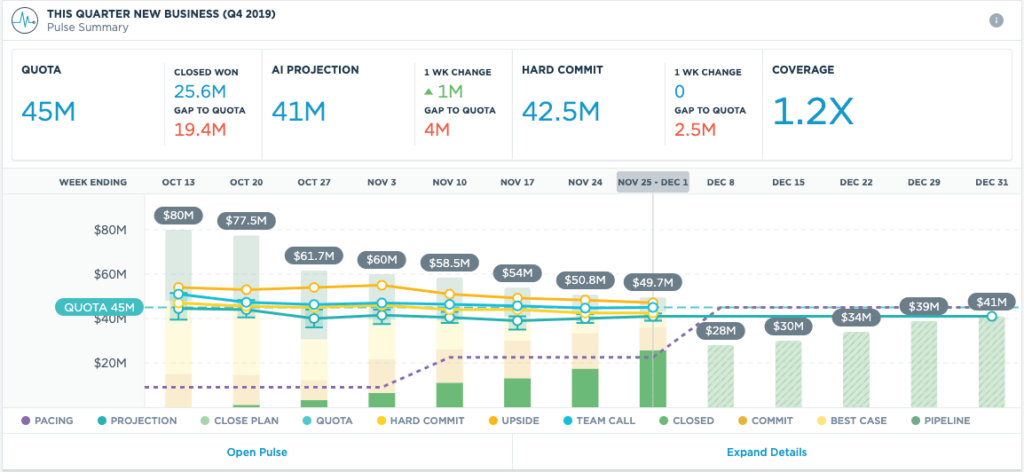Click the Hard Commit 1 WK change 0 value

pos(680,92)
